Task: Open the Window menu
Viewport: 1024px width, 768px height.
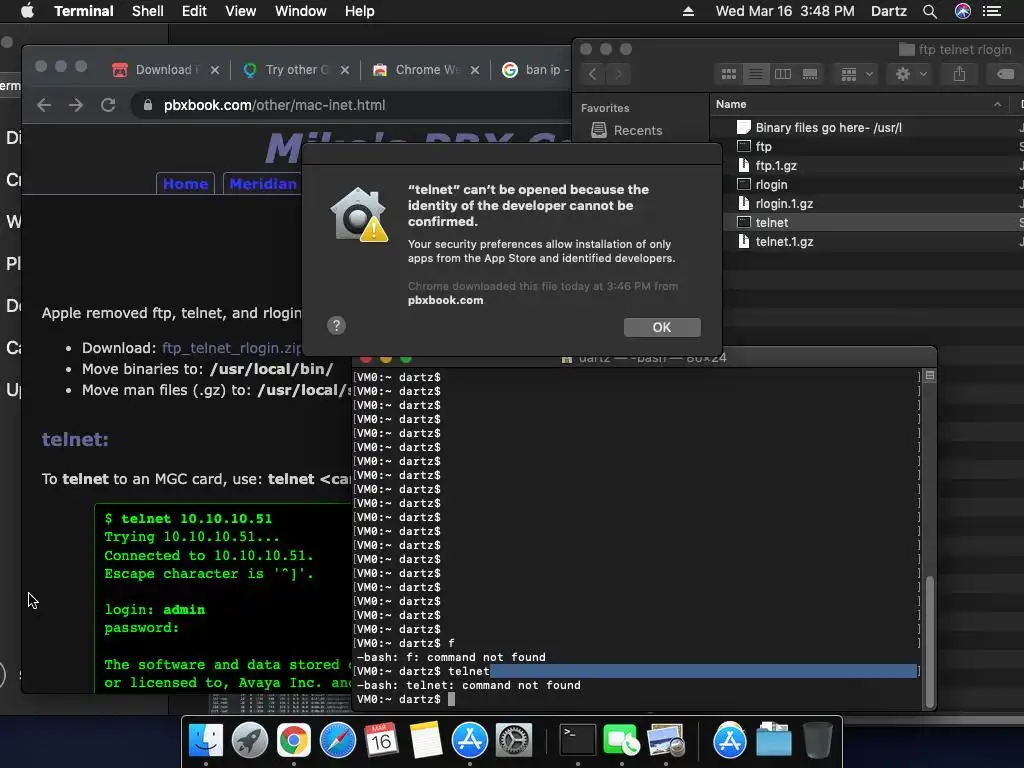Action: (300, 11)
